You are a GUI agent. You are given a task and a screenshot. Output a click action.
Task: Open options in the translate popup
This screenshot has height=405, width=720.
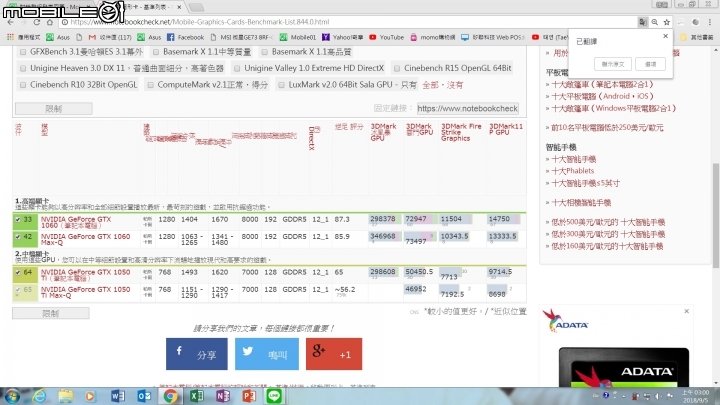pyautogui.click(x=651, y=64)
